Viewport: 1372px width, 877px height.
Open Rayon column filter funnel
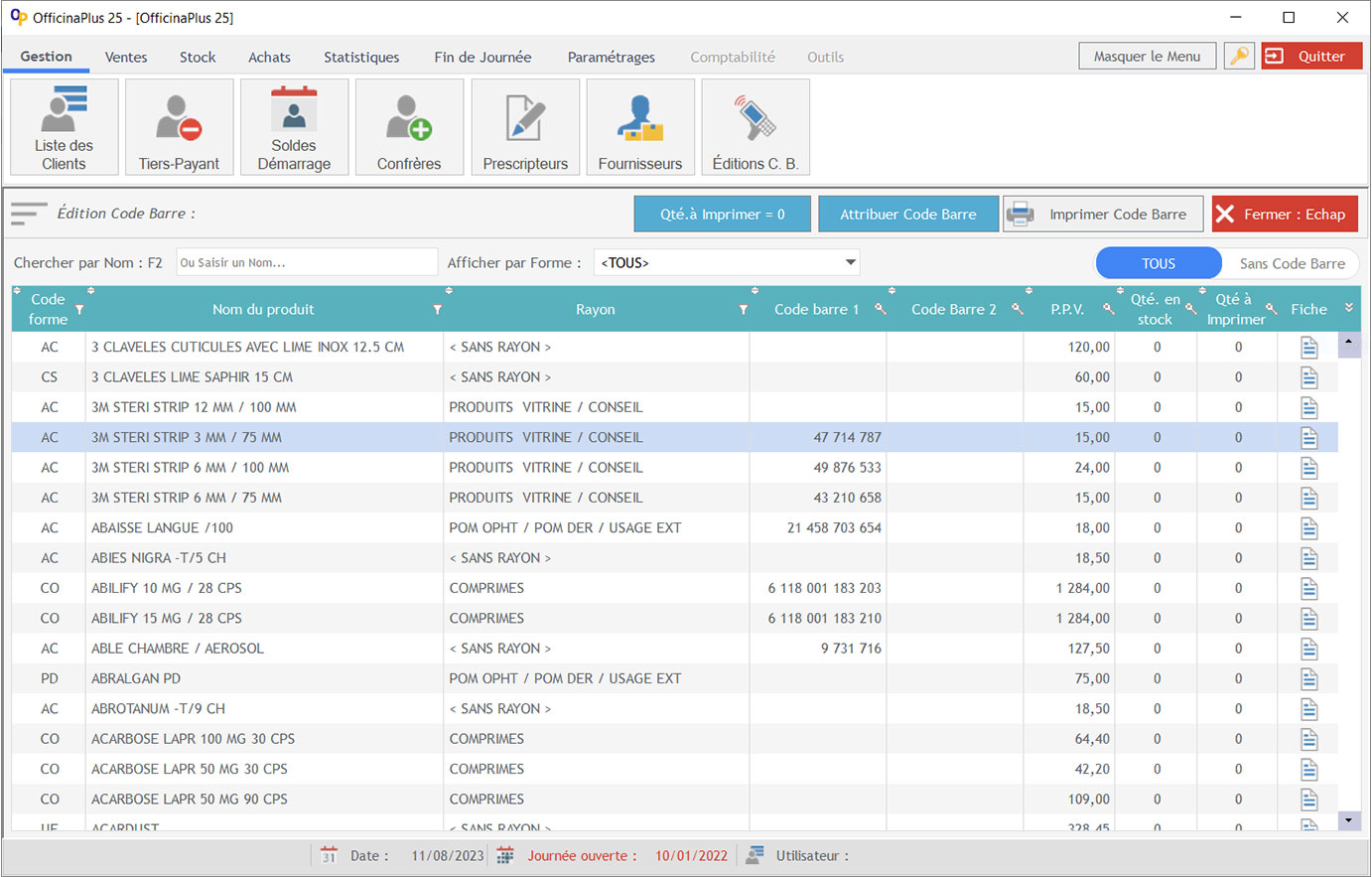coord(743,310)
